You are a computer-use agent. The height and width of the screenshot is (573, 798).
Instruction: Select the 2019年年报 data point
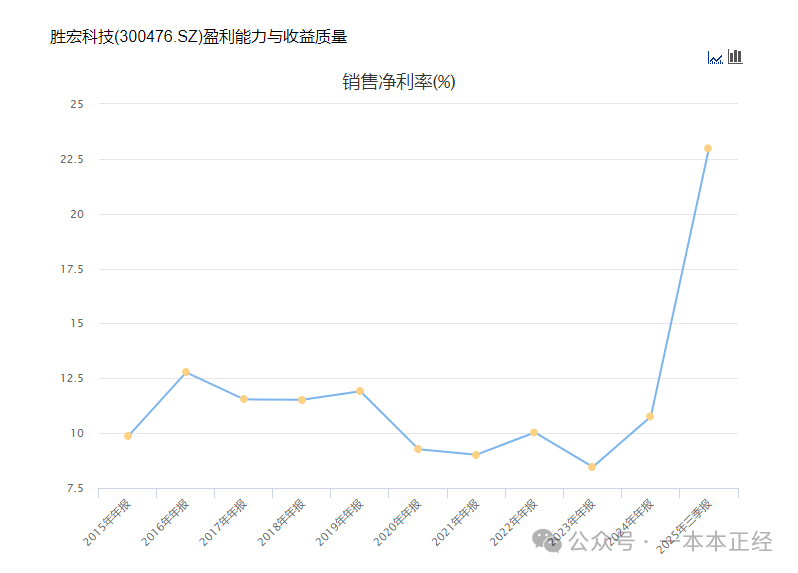click(360, 391)
